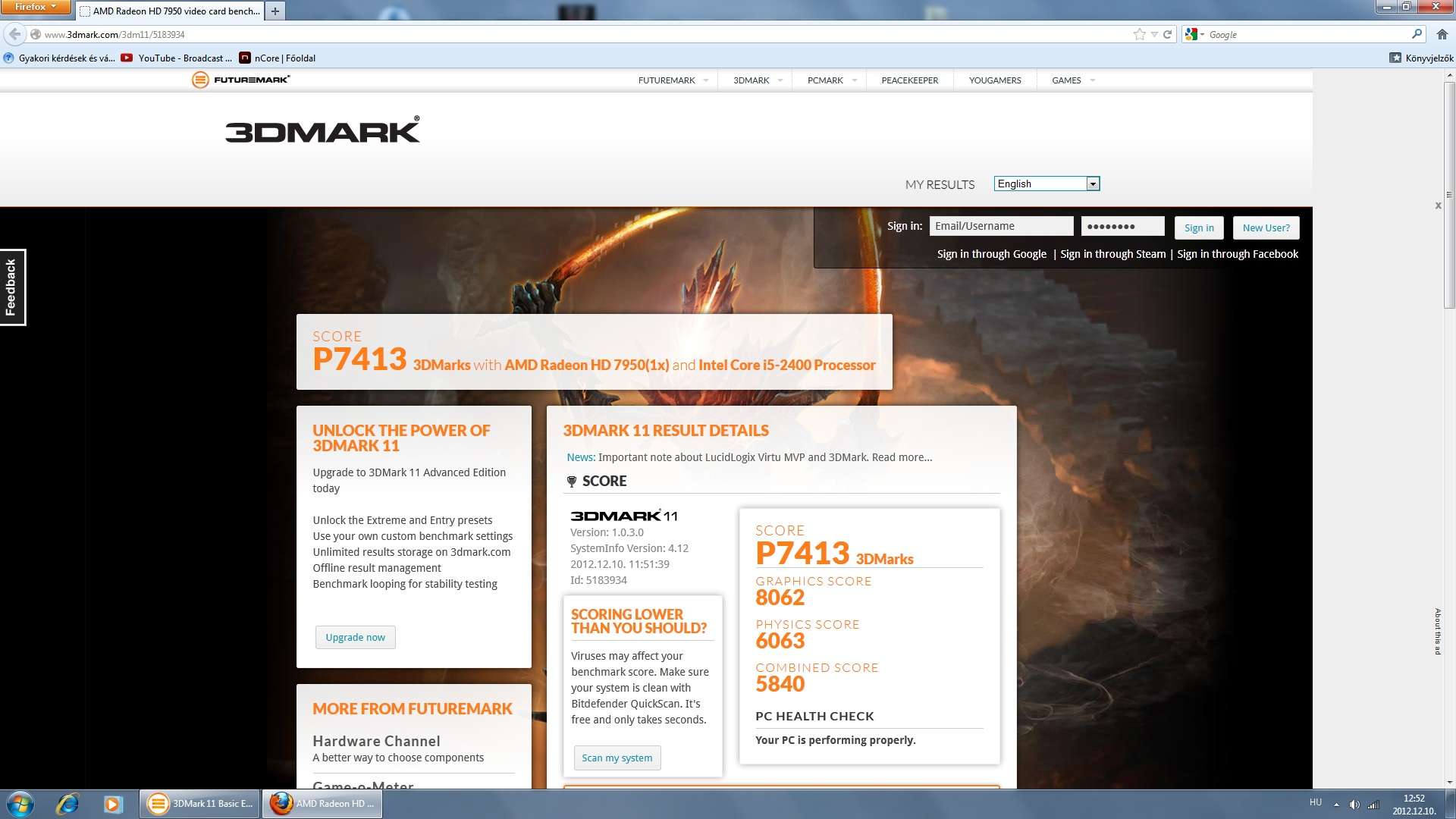1456x819 pixels.
Task: Click the network signal tray icon
Action: pos(1373,804)
